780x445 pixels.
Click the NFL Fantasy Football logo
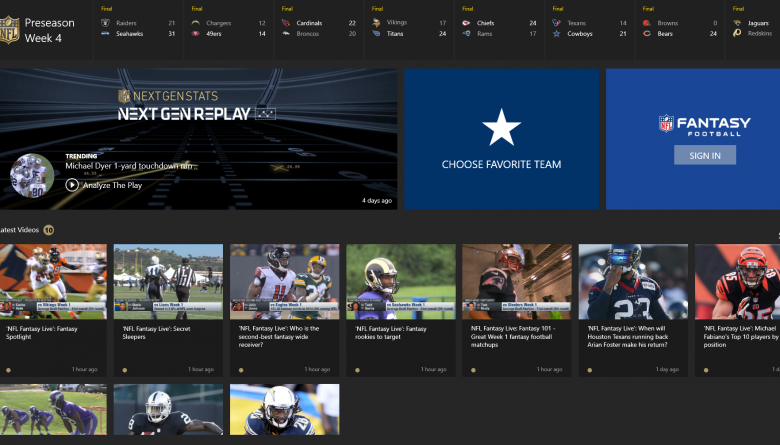point(705,124)
